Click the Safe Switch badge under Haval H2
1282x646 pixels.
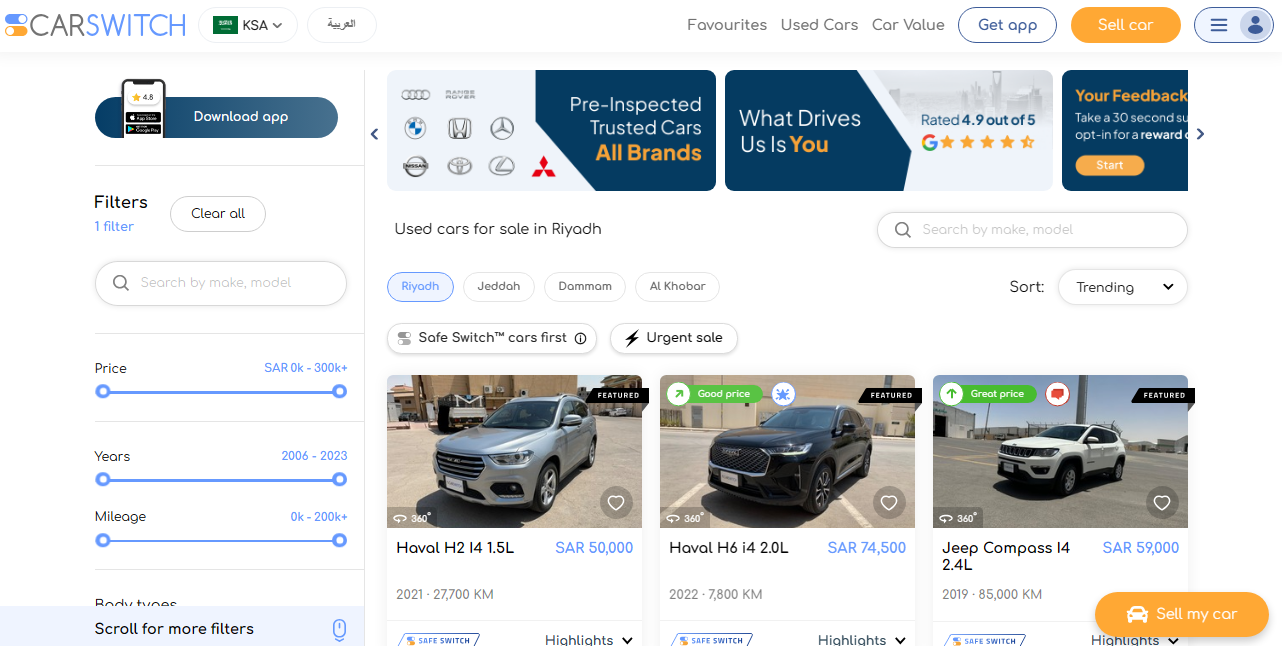[x=439, y=640]
